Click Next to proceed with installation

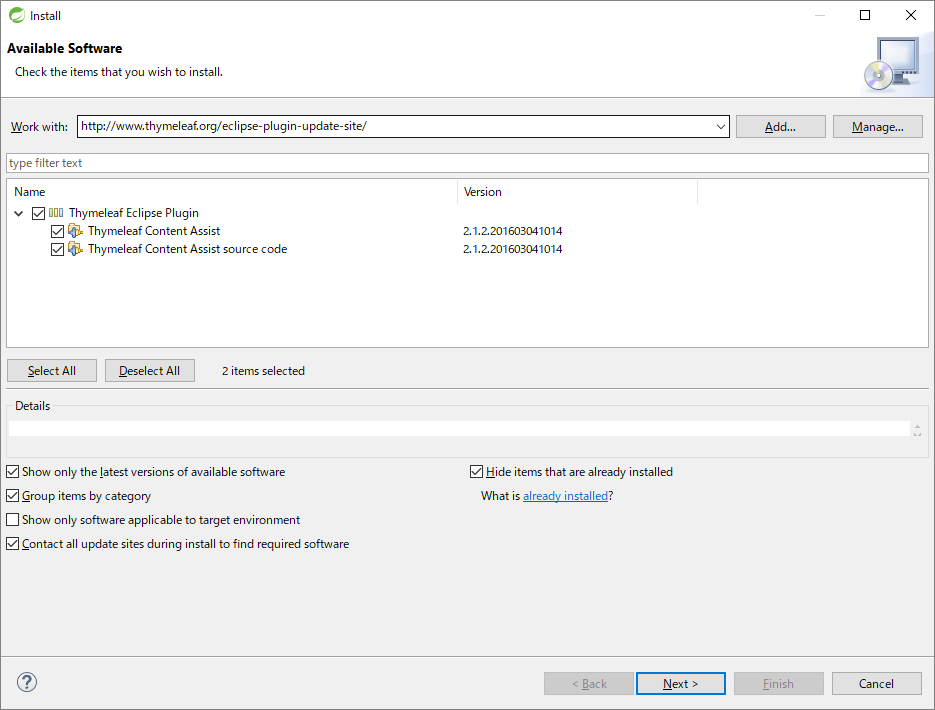680,683
